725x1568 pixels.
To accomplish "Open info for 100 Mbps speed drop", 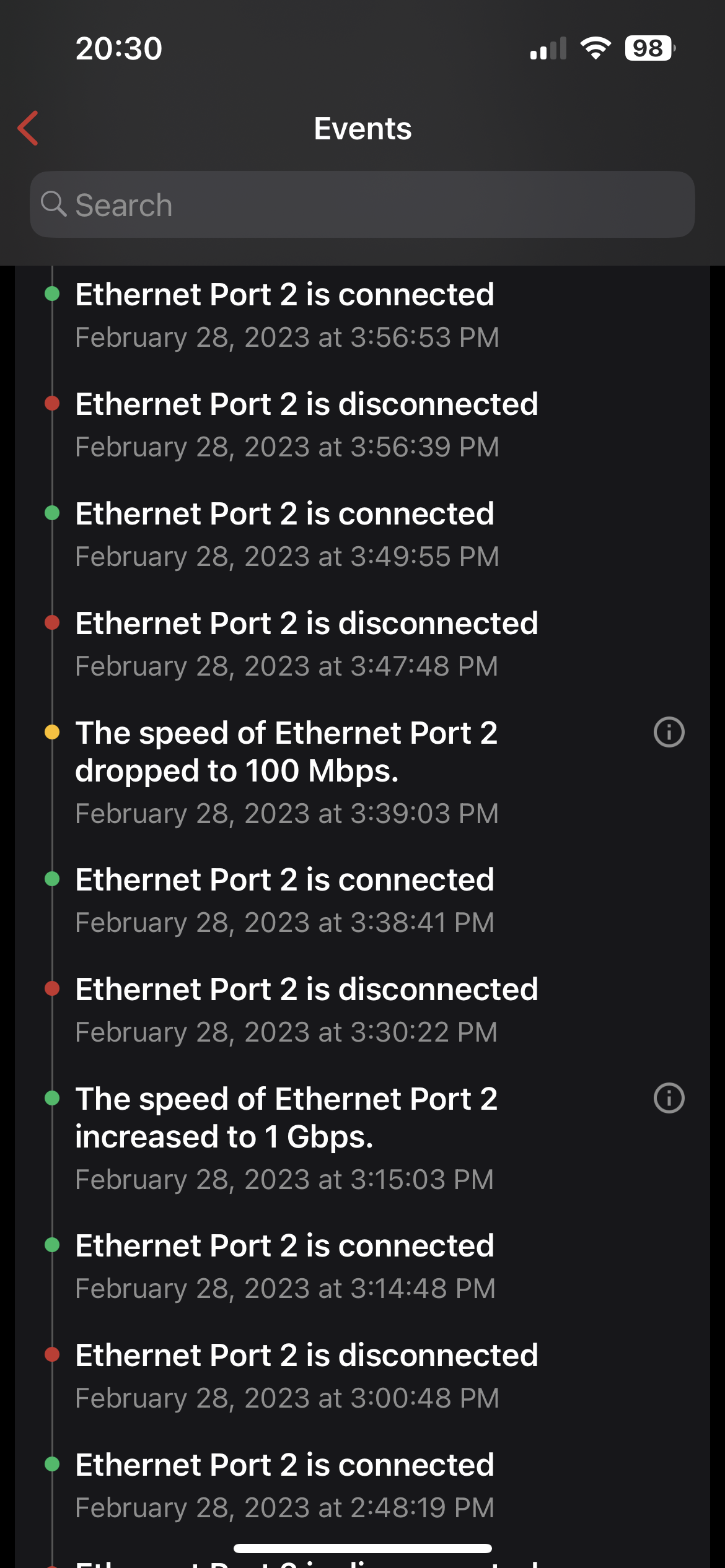I will [669, 732].
